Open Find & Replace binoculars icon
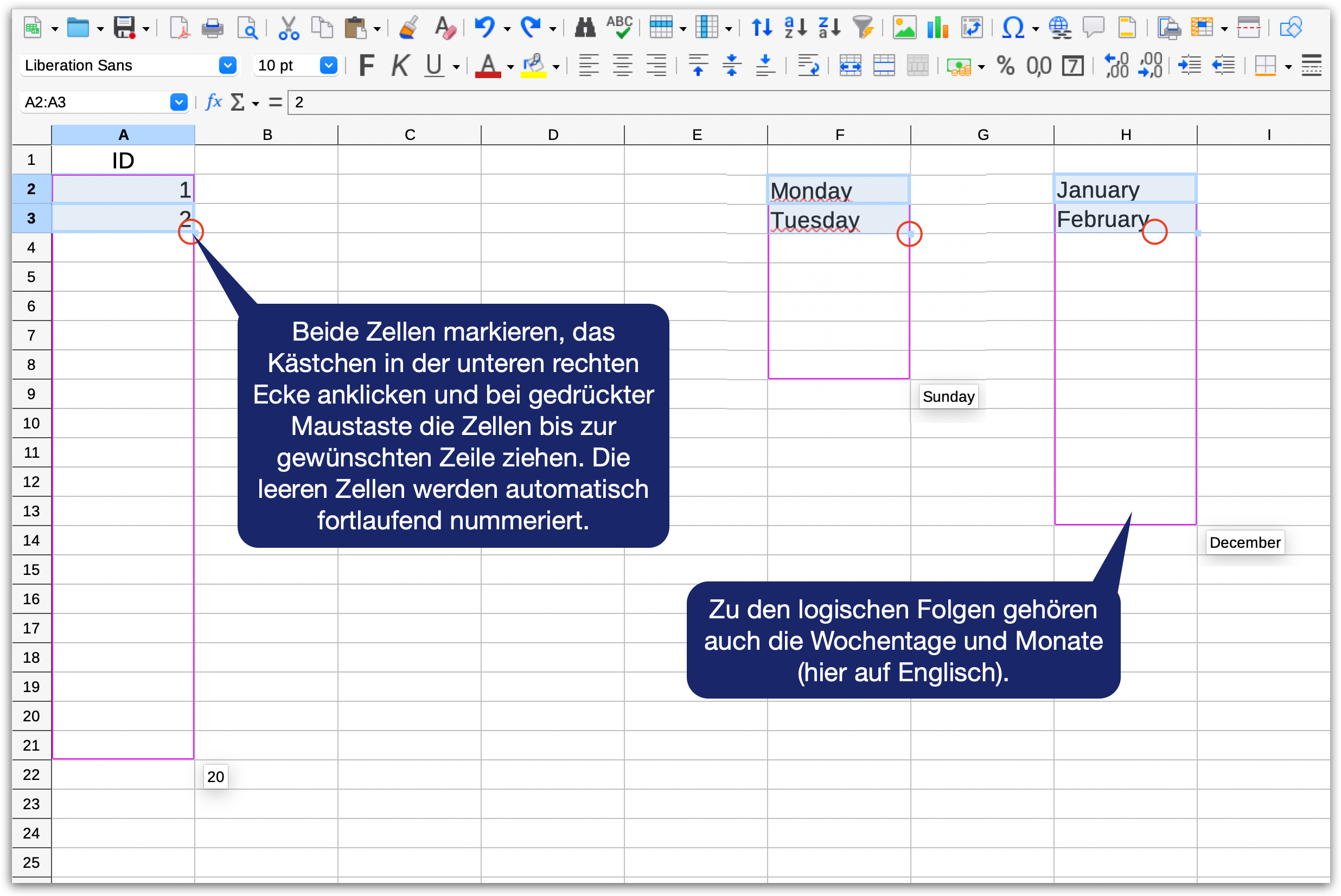 click(584, 28)
